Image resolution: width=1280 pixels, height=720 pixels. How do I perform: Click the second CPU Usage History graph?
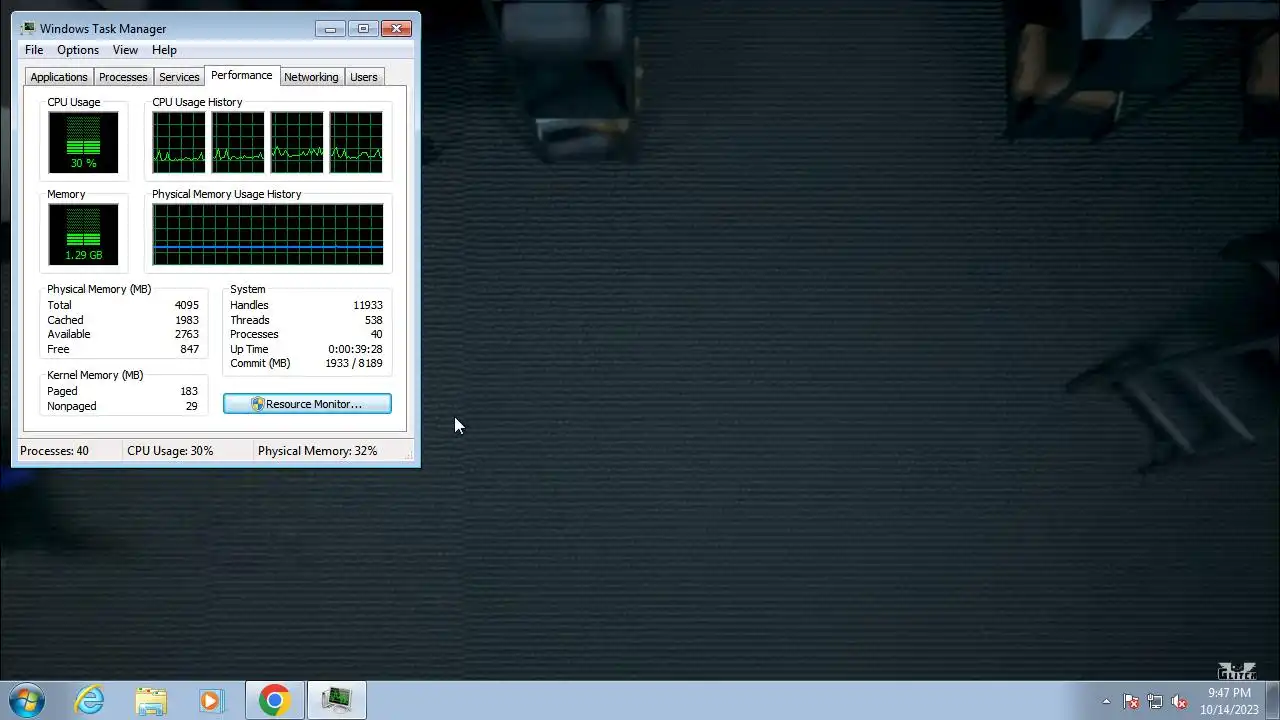point(238,142)
